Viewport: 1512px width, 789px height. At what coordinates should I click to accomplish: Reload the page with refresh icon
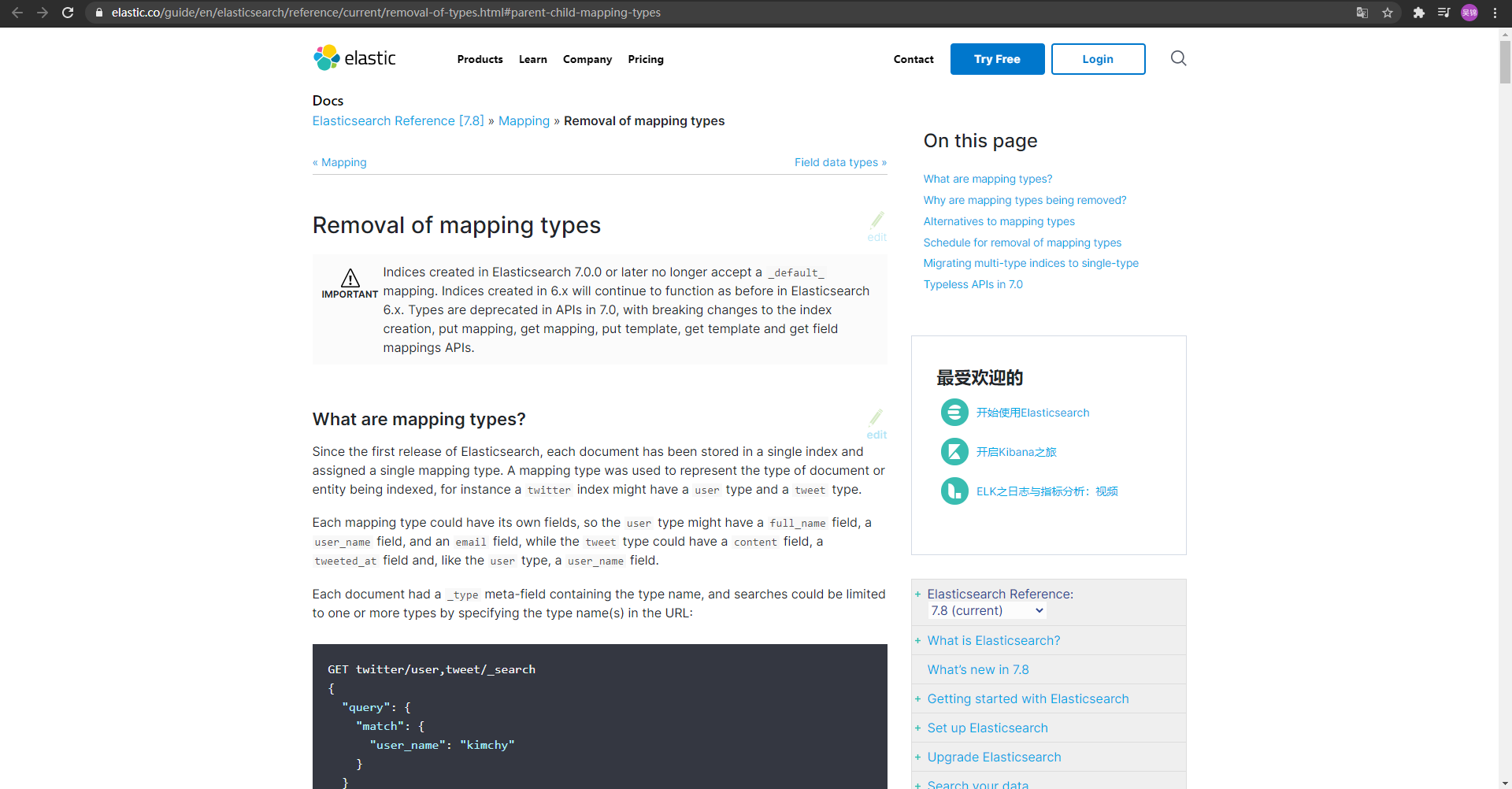(68, 13)
